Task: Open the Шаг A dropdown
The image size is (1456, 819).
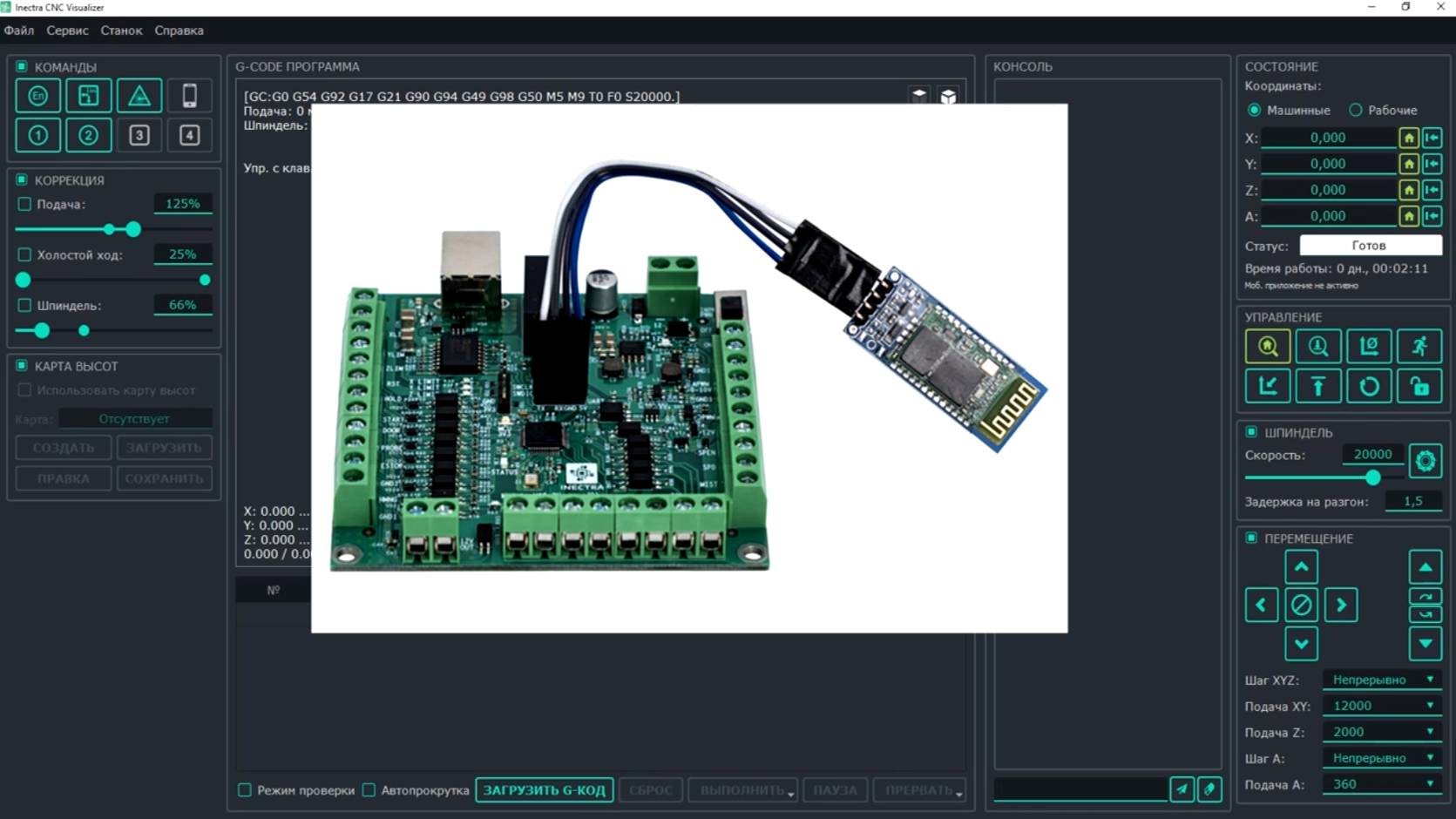Action: (x=1381, y=758)
